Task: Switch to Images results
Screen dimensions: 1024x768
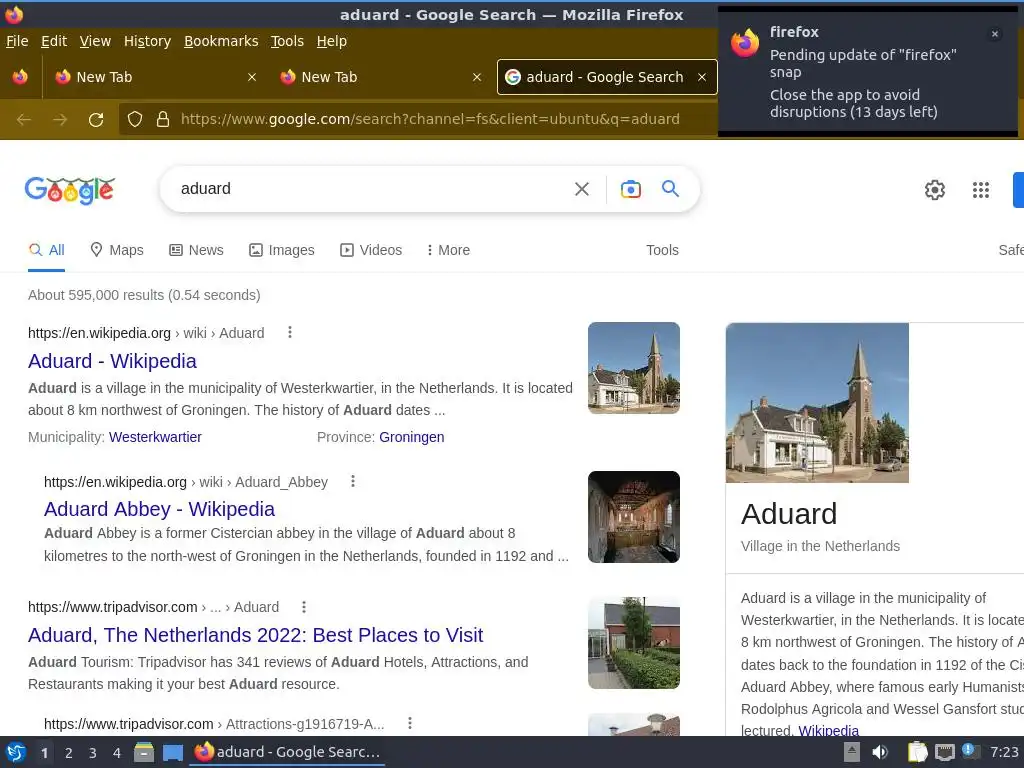Action: [x=281, y=250]
